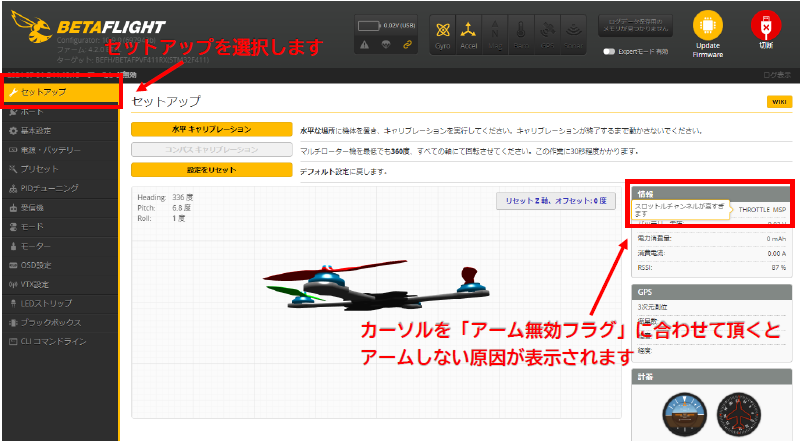800x441 pixels.
Task: Click the Update Firmware chip icon
Action: (x=708, y=25)
